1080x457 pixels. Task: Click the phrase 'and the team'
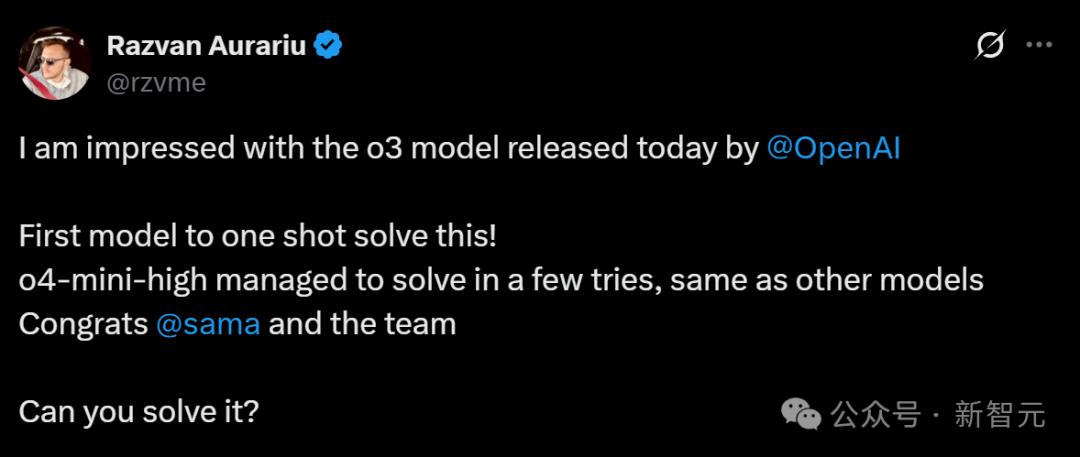click(x=362, y=324)
